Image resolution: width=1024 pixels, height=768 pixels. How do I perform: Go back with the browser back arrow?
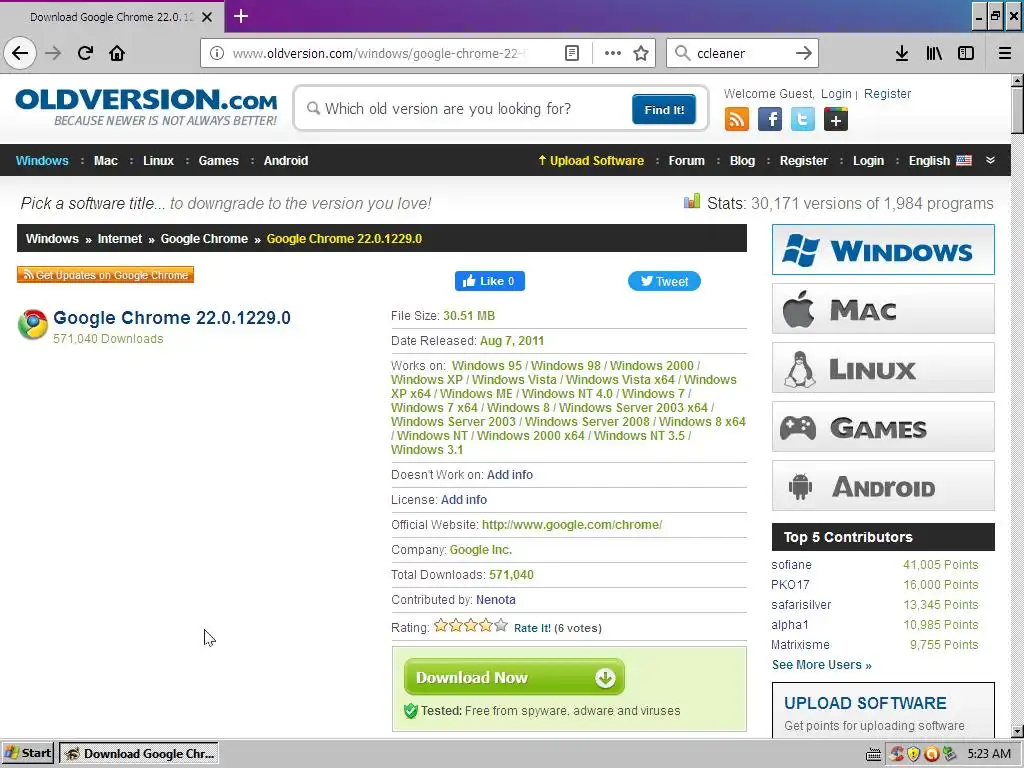point(20,53)
